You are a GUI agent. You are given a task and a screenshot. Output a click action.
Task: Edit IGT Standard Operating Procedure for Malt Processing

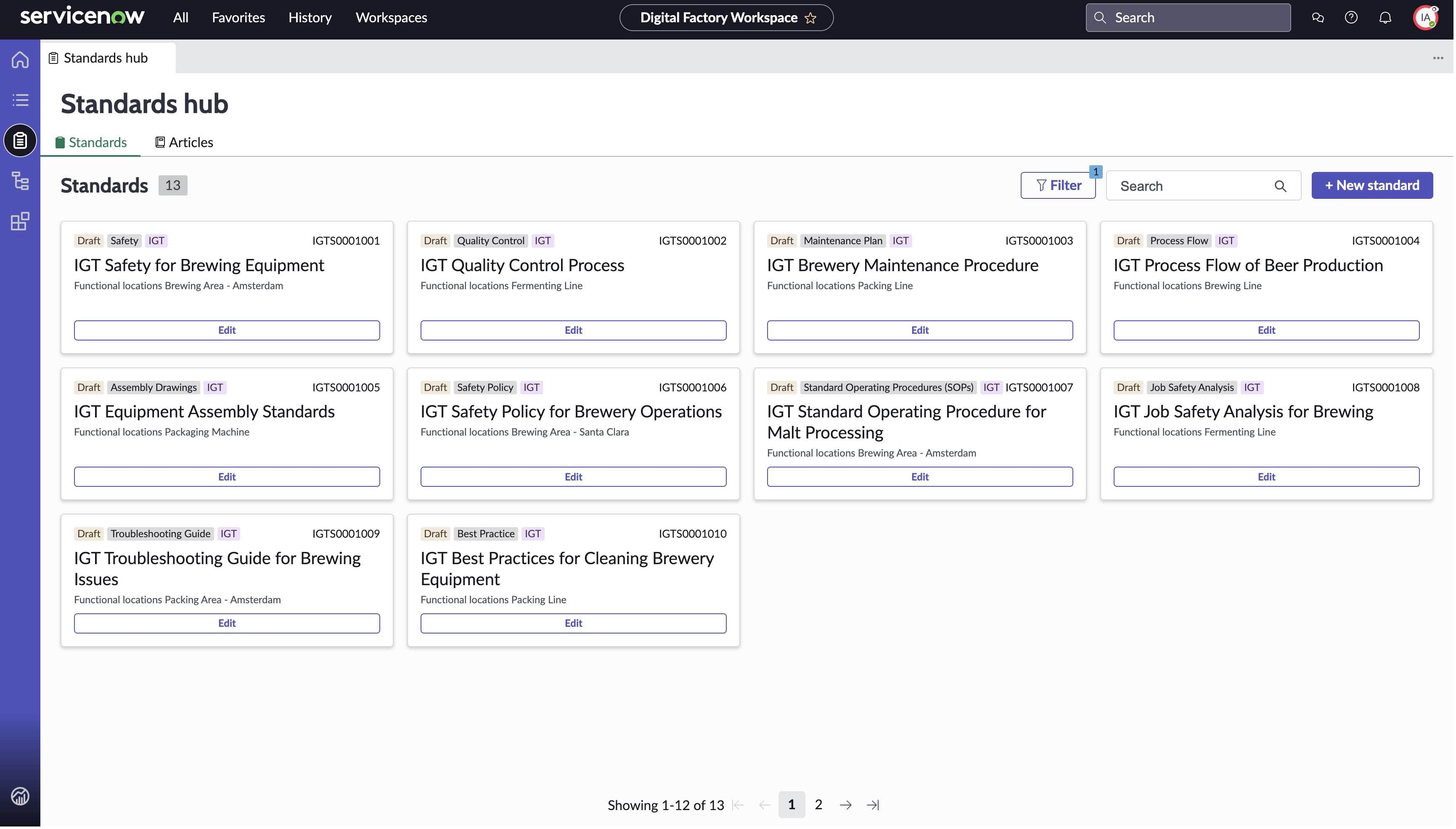click(919, 477)
